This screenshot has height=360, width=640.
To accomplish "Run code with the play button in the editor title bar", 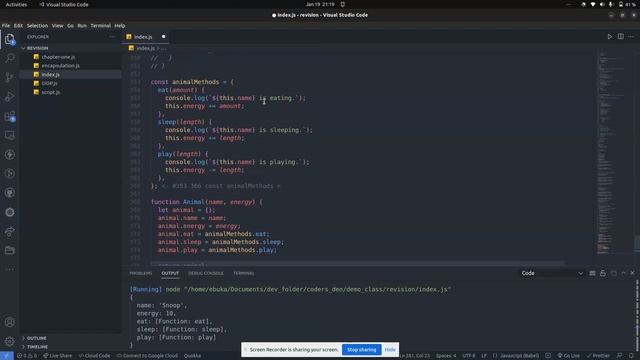I will click(609, 36).
